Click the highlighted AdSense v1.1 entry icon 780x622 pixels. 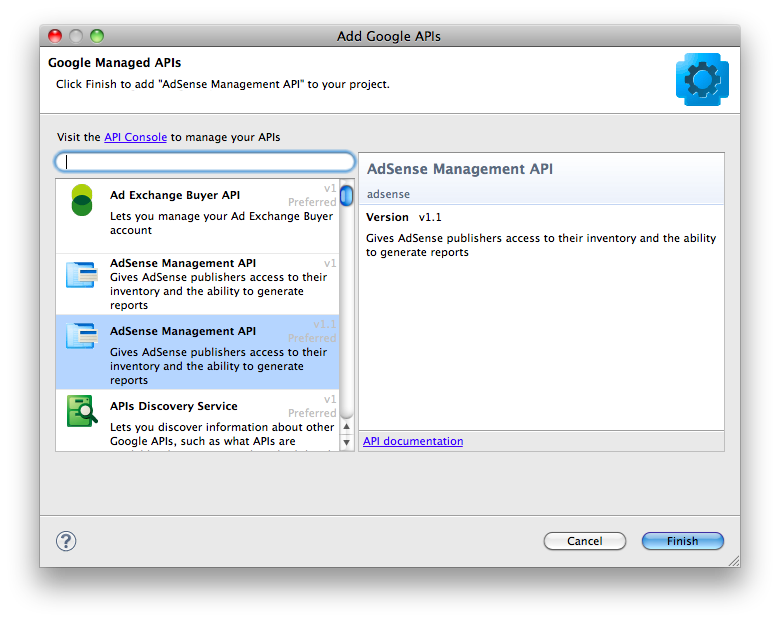click(81, 336)
